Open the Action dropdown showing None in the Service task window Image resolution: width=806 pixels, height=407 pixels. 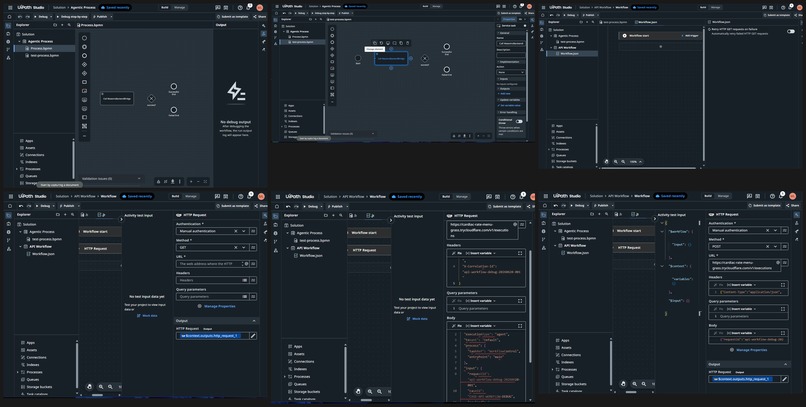[x=510, y=72]
